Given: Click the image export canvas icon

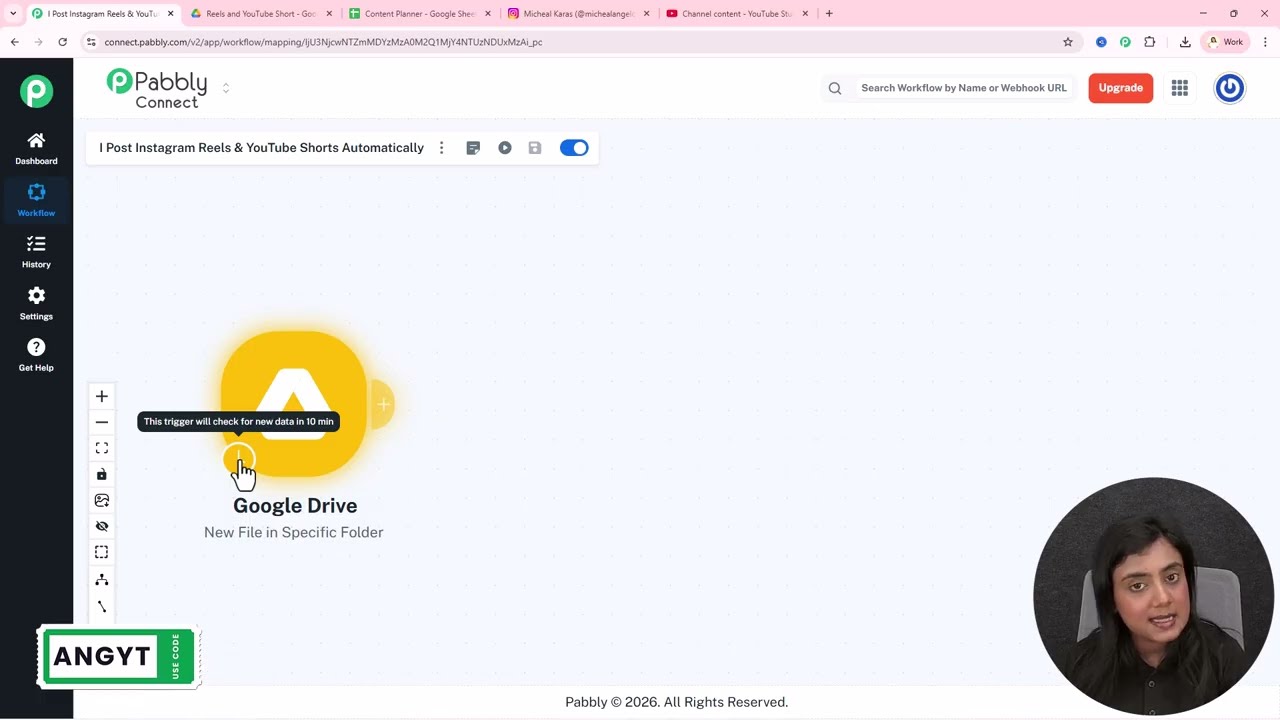Looking at the screenshot, I should coord(101,500).
